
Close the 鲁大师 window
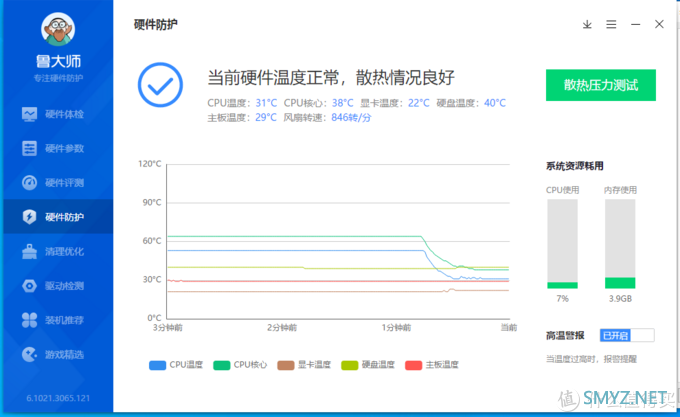coord(659,24)
